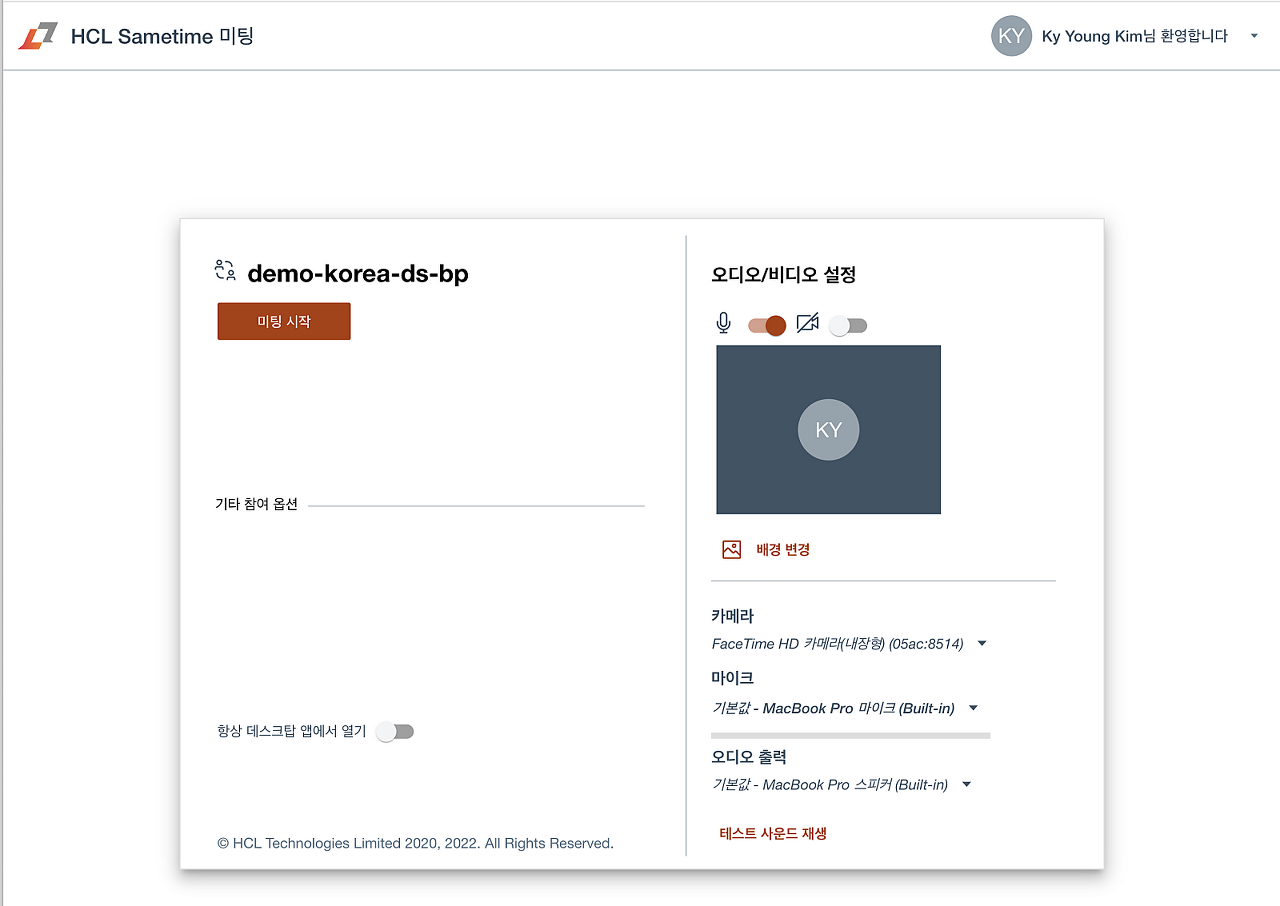Click the 마이크 label
This screenshot has width=1280, height=906.
click(732, 678)
